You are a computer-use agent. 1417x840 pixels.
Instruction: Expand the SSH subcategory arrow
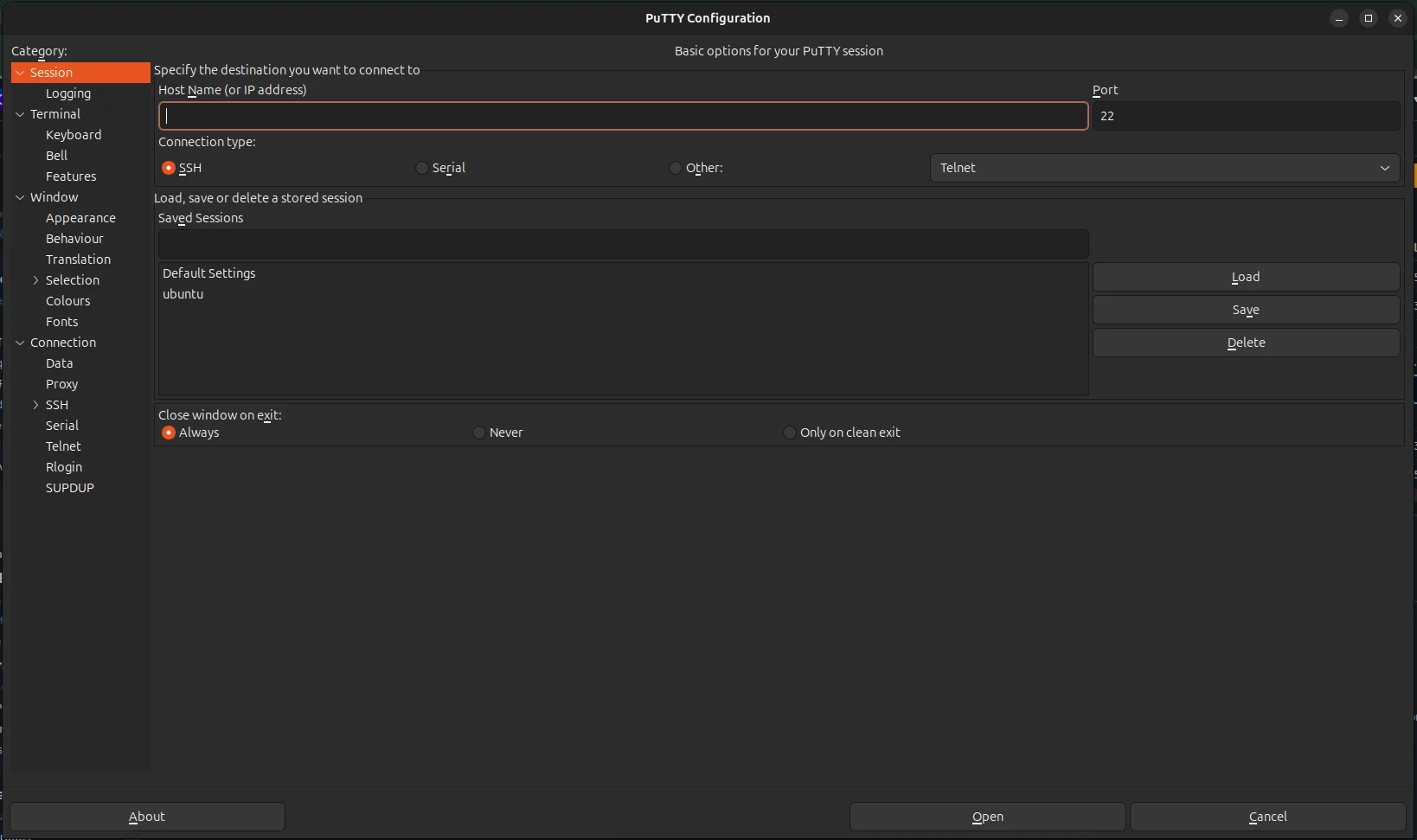pyautogui.click(x=35, y=405)
